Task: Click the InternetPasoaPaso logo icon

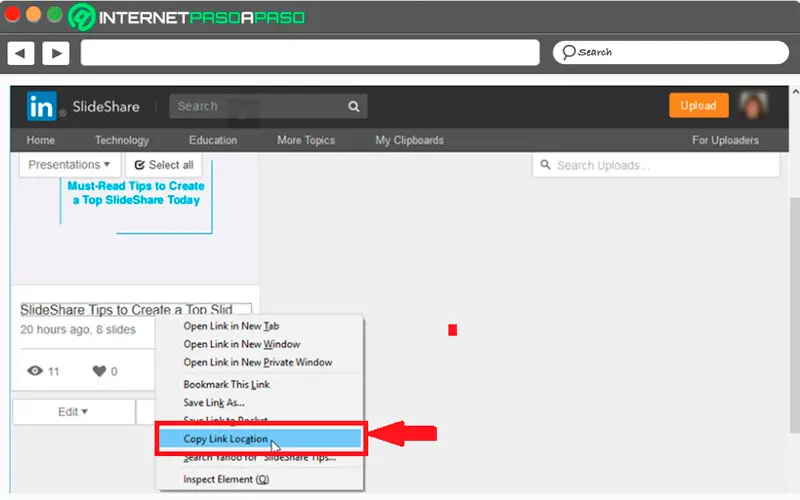Action: click(82, 17)
